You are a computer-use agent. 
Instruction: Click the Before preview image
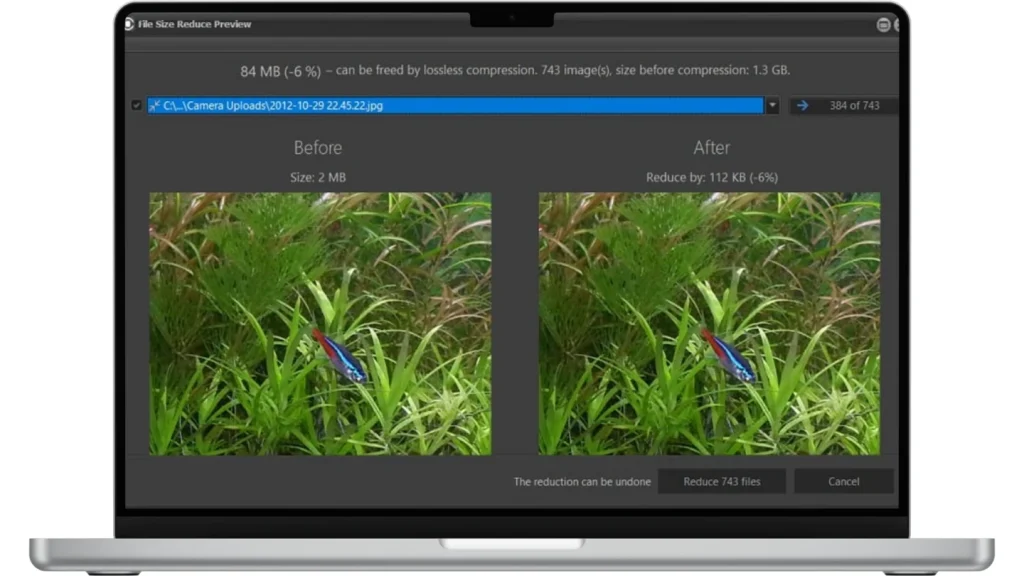pos(320,323)
